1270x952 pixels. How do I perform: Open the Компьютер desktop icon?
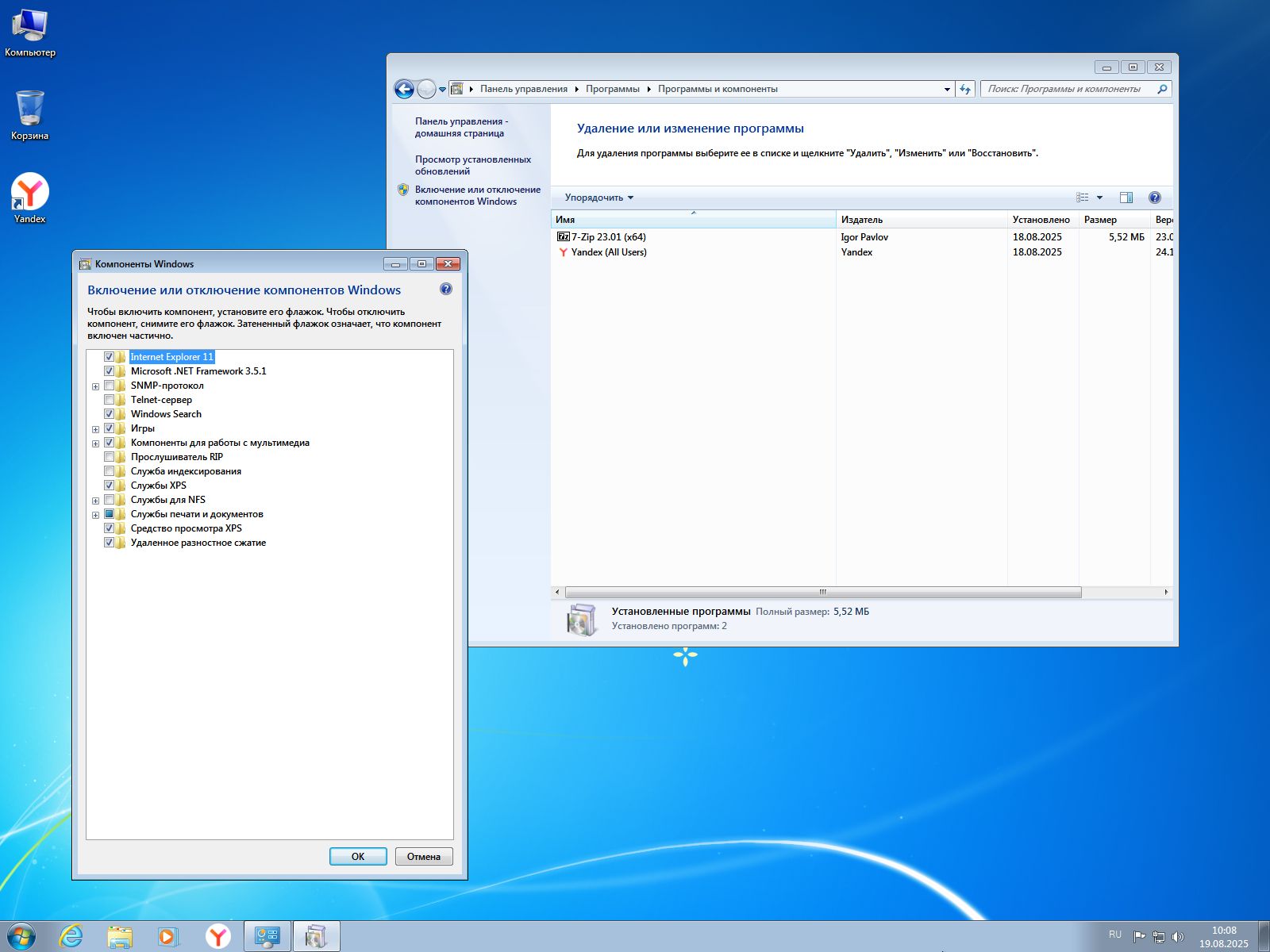(29, 33)
